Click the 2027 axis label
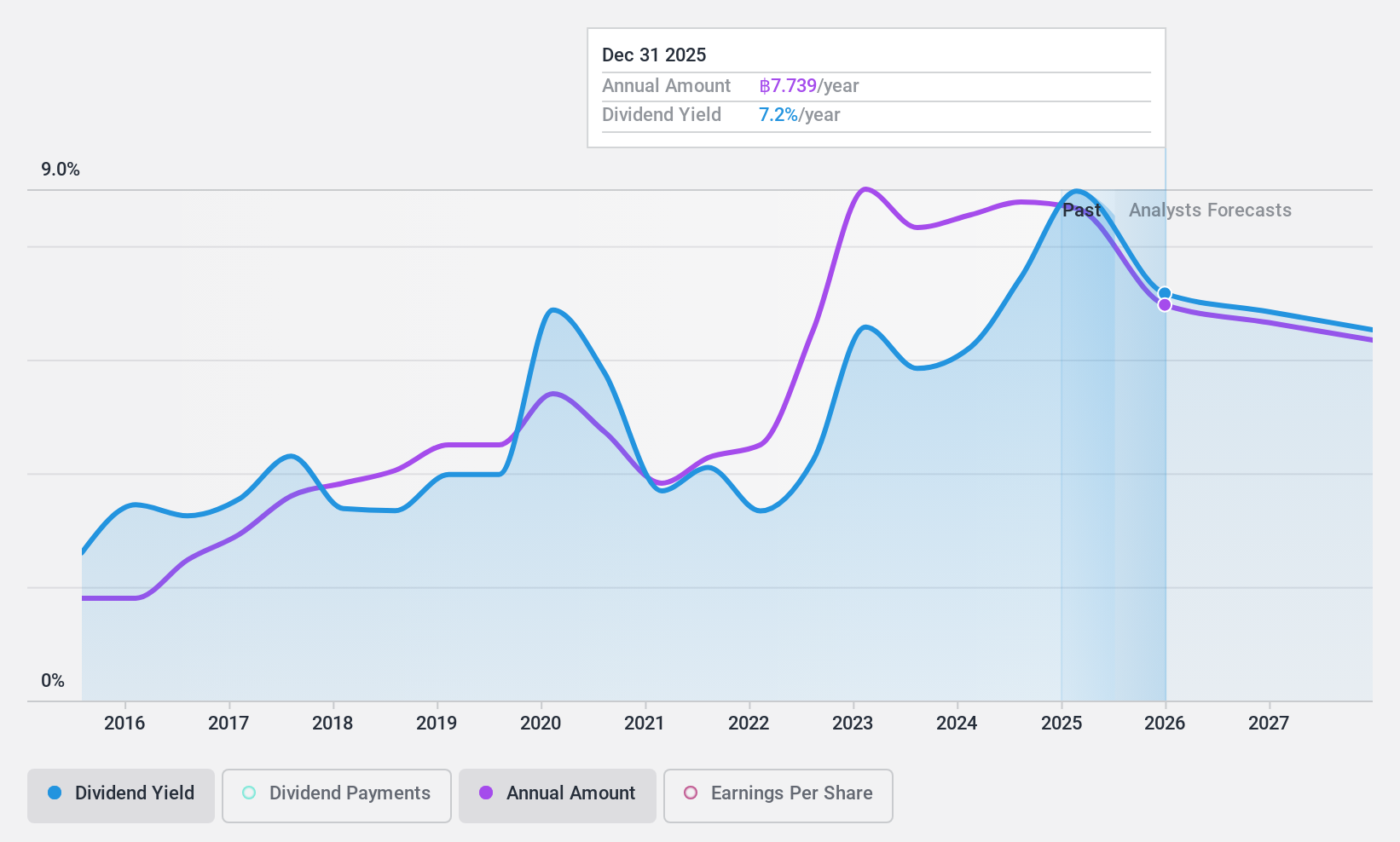The height and width of the screenshot is (842, 1400). pos(1269,724)
